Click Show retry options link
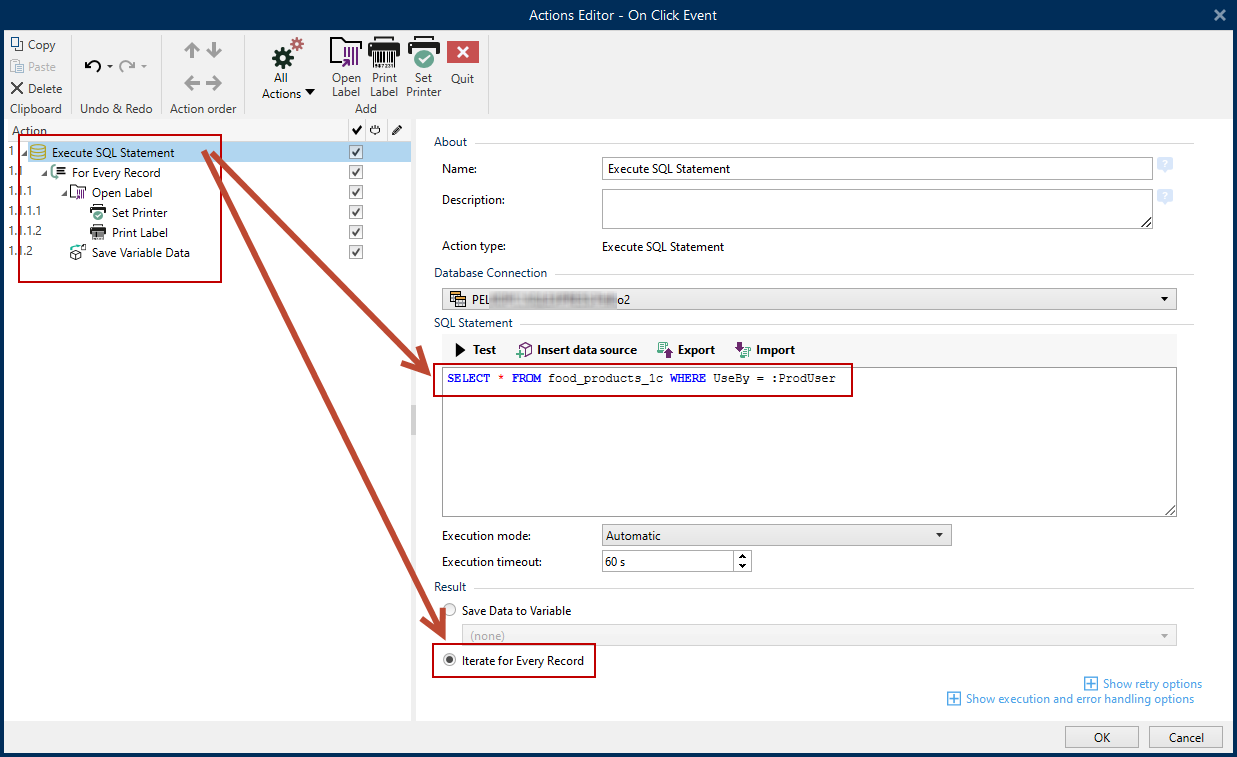The image size is (1237, 757). click(1151, 684)
